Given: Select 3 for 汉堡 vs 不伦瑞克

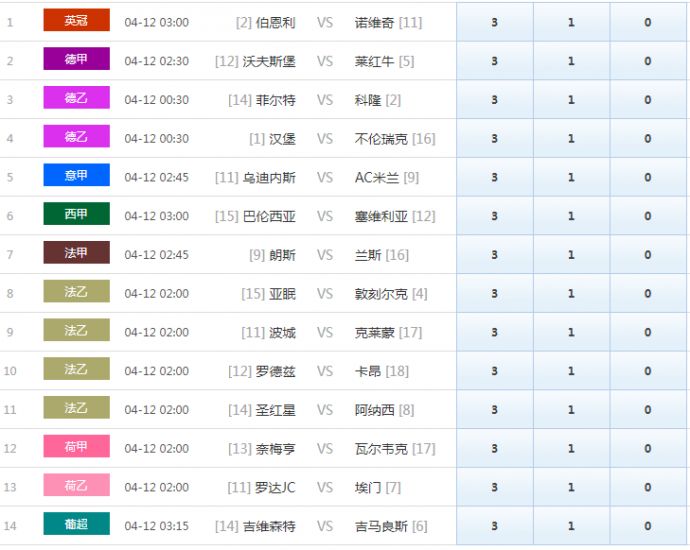Looking at the screenshot, I should [x=495, y=138].
